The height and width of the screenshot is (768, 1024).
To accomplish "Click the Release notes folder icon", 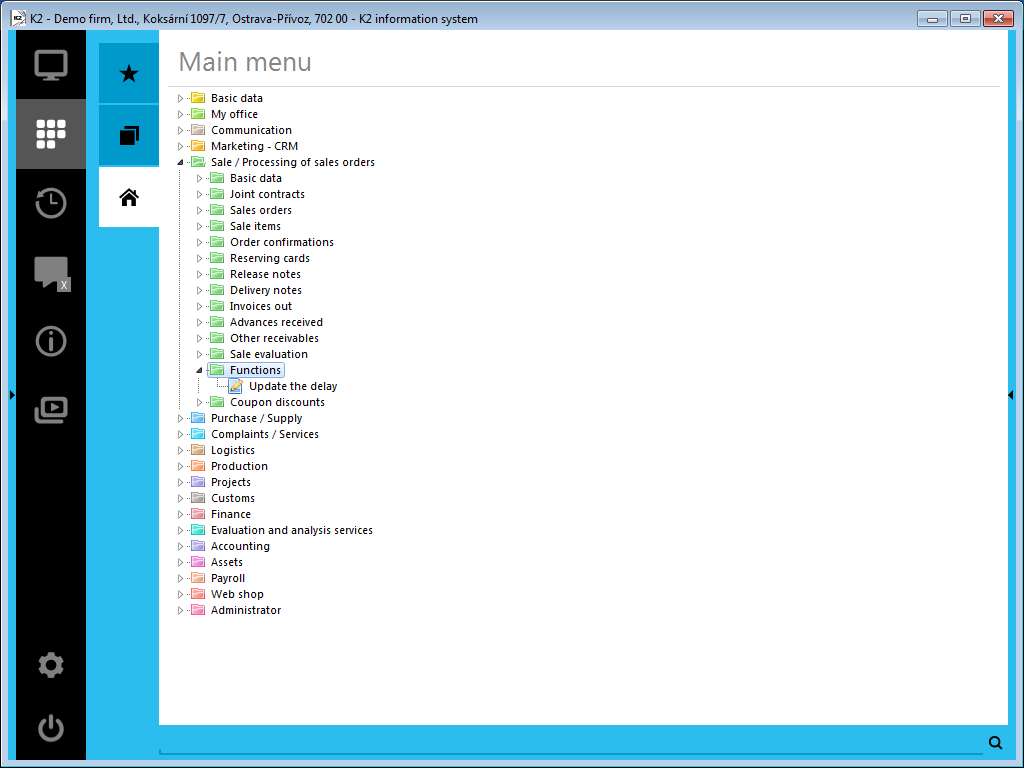I will coord(217,274).
